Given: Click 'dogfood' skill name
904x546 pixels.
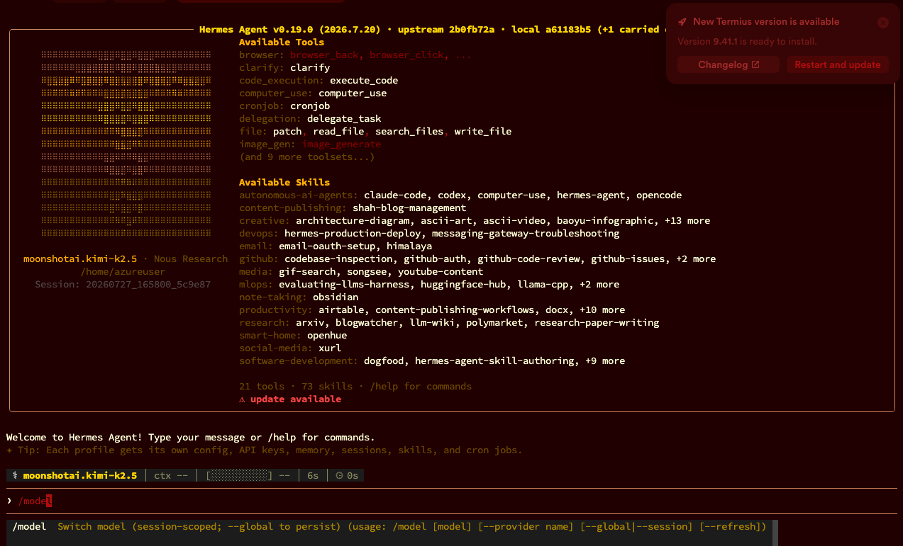Looking at the screenshot, I should pos(383,361).
